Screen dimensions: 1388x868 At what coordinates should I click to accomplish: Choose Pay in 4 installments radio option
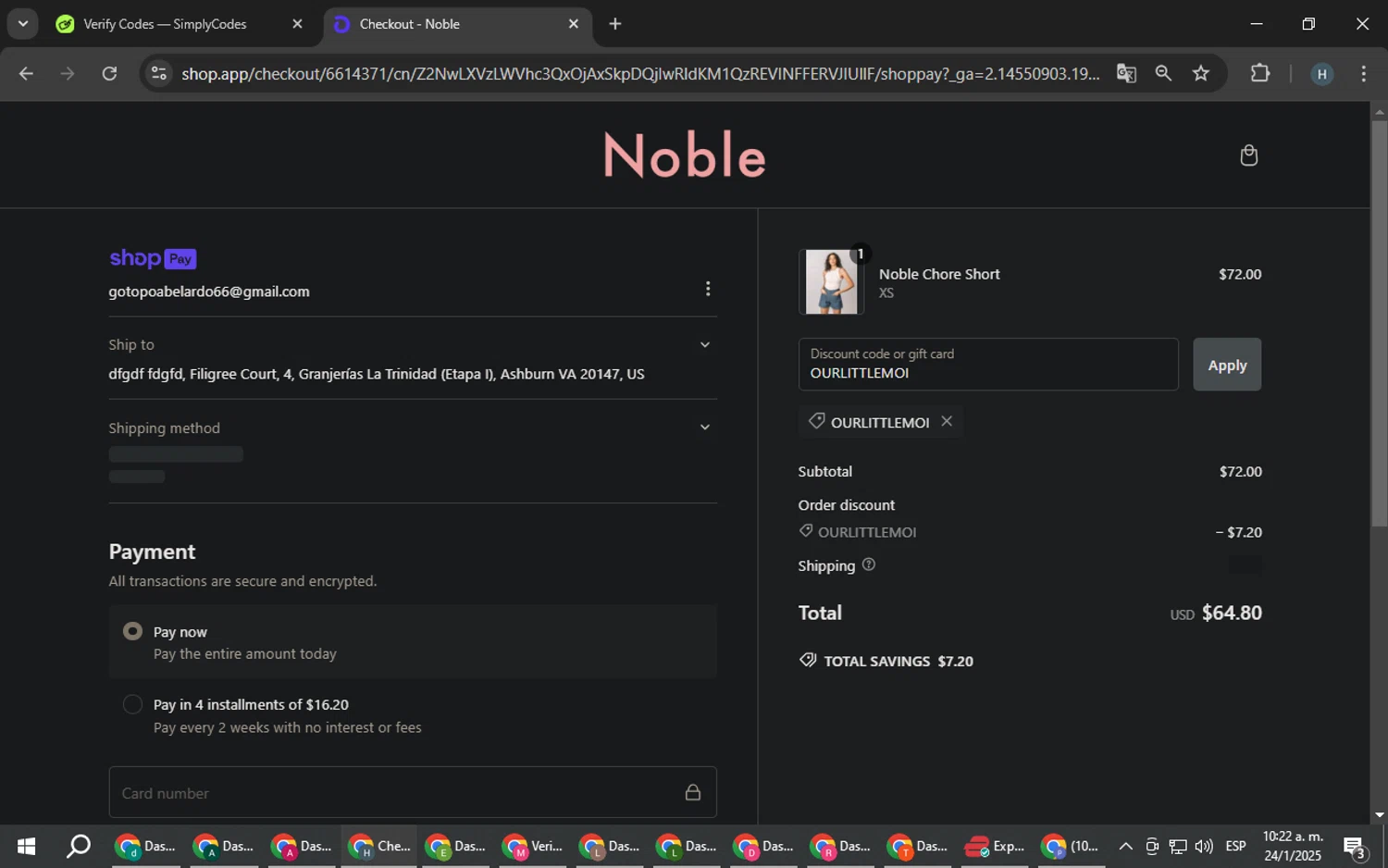tap(133, 704)
